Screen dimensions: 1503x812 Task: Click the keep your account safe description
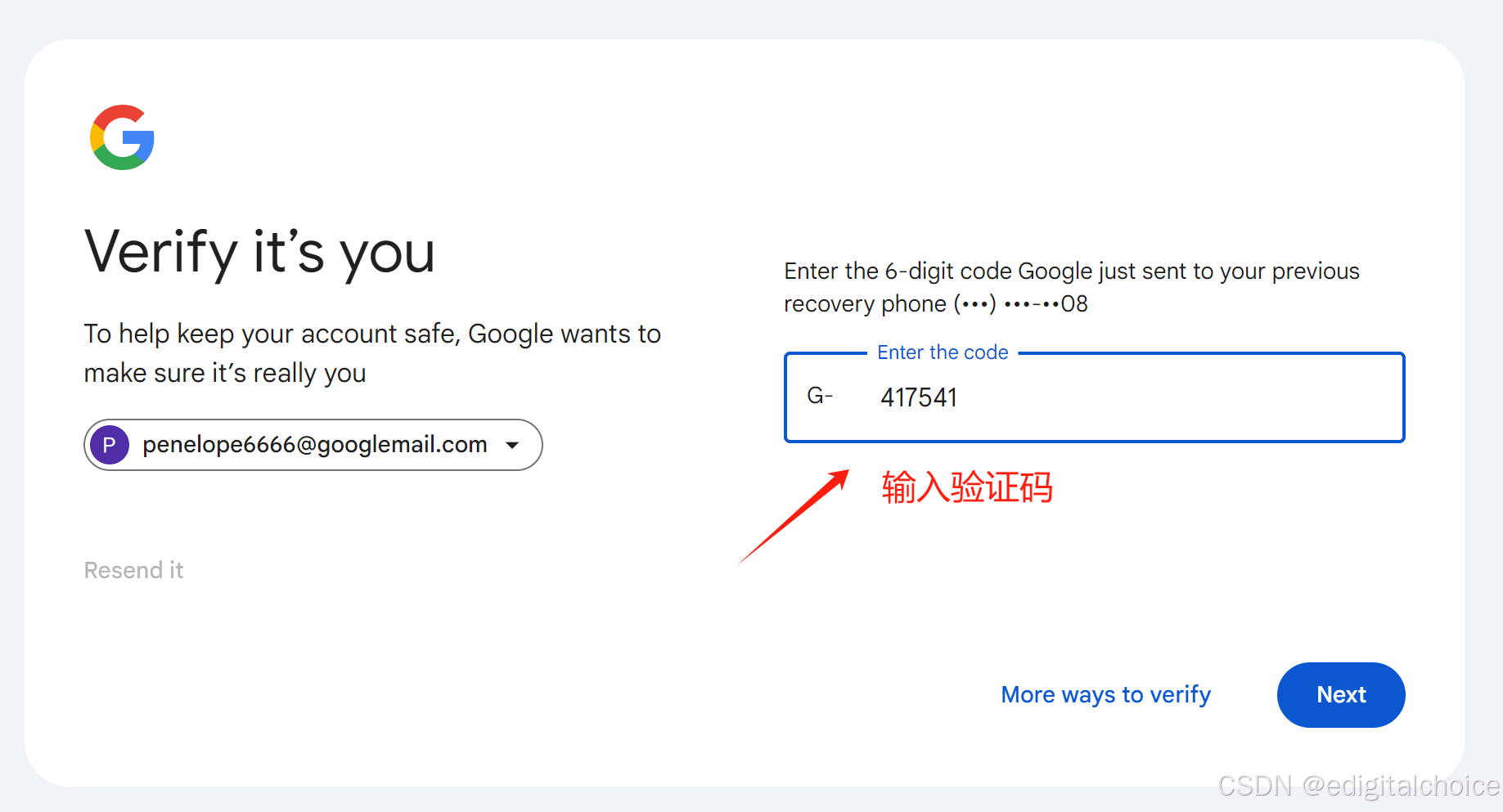[372, 353]
